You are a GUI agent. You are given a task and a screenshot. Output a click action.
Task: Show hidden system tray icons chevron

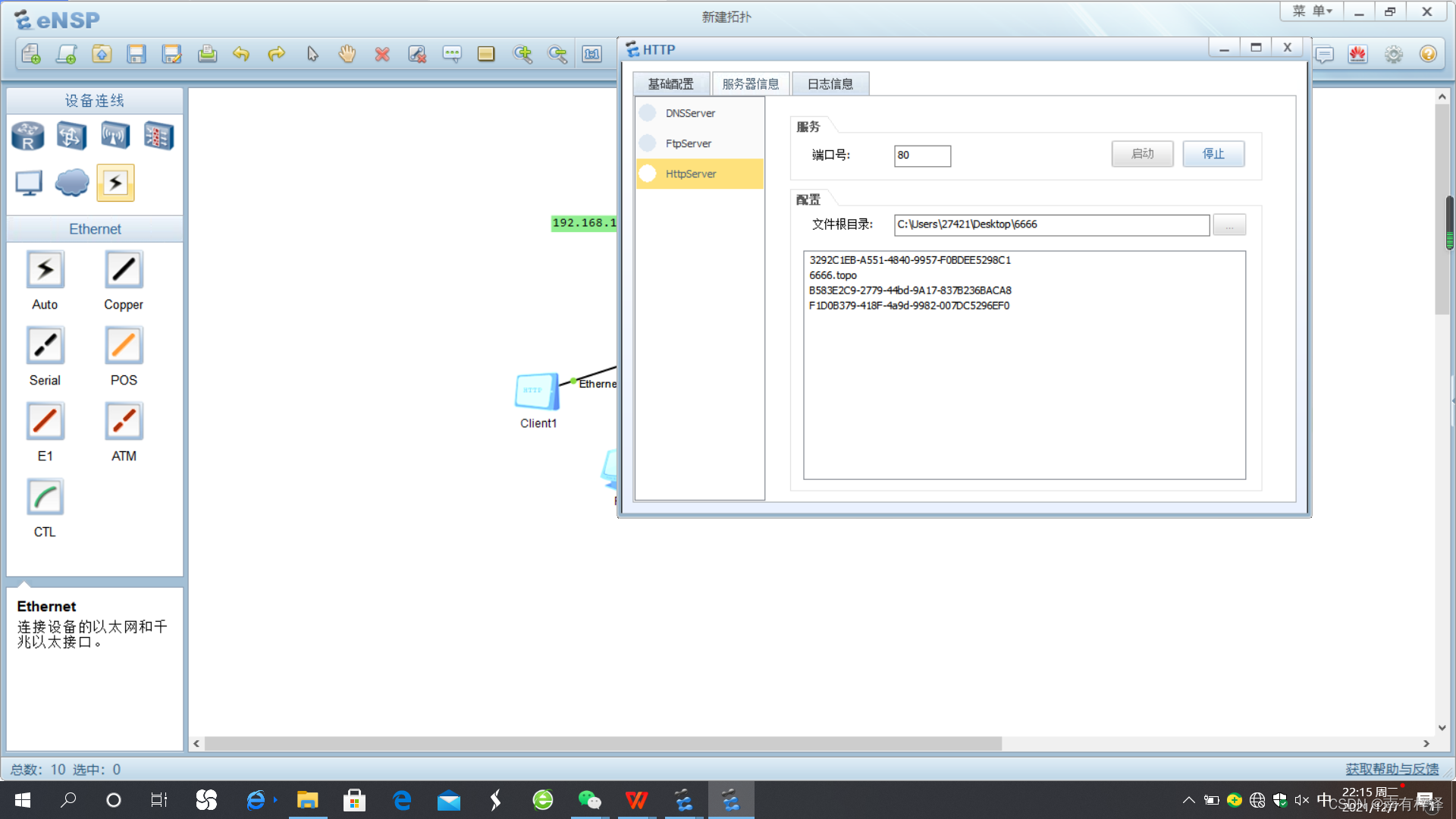point(1188,800)
